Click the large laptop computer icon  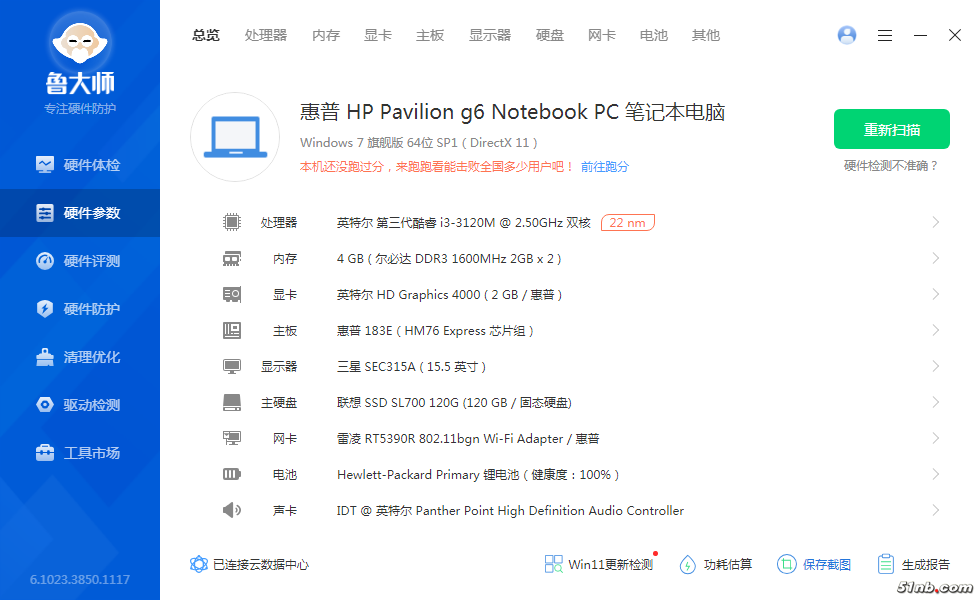click(235, 137)
